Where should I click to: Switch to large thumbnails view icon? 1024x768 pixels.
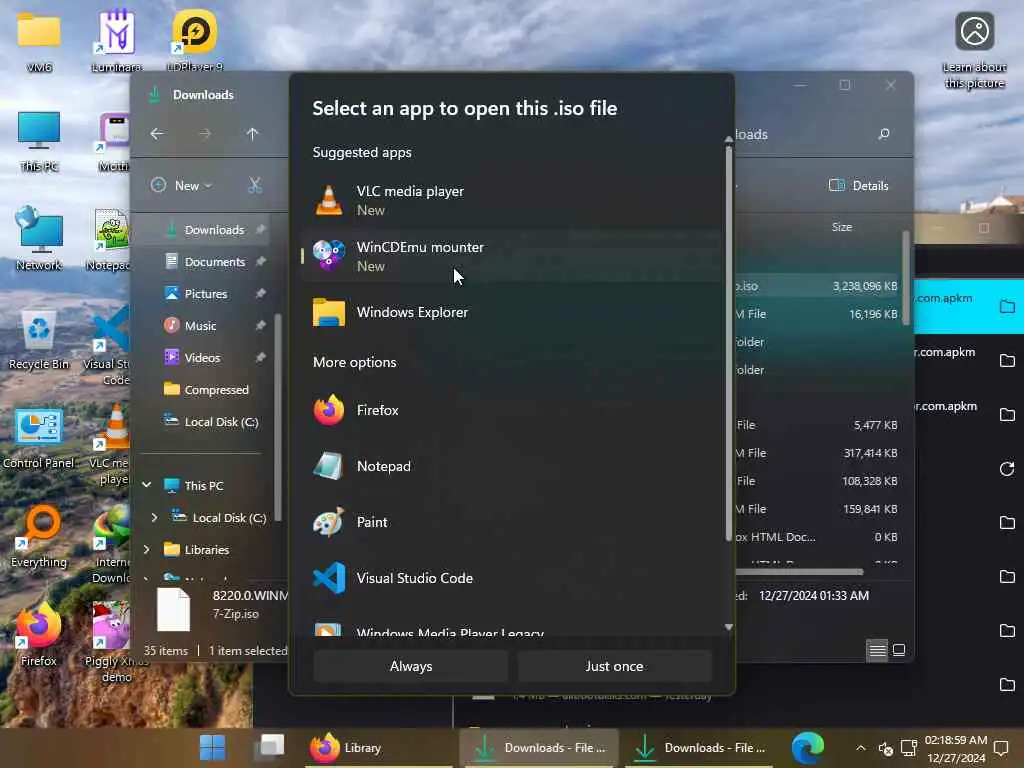click(x=899, y=650)
